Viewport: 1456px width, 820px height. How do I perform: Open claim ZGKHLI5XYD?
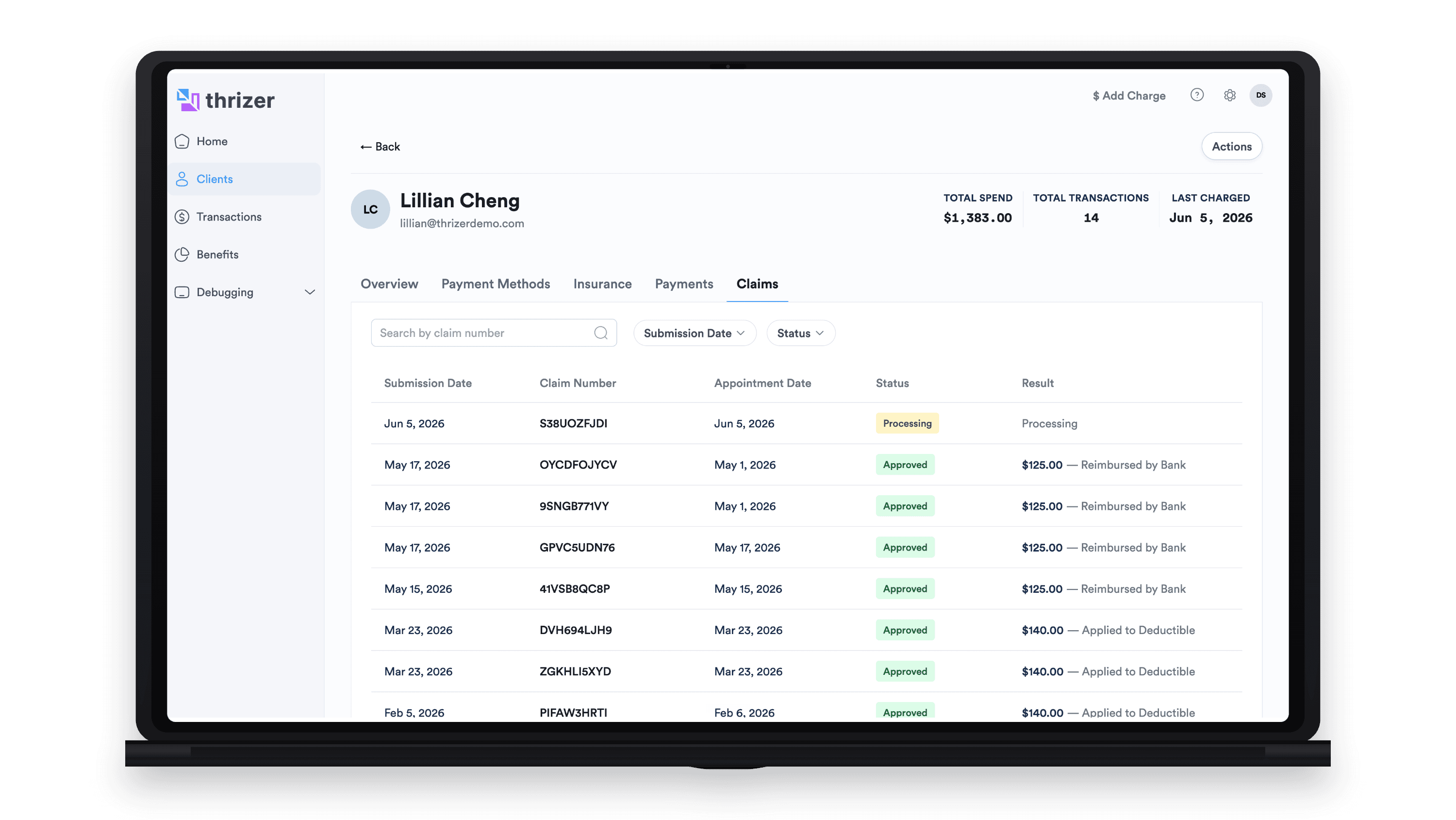575,671
